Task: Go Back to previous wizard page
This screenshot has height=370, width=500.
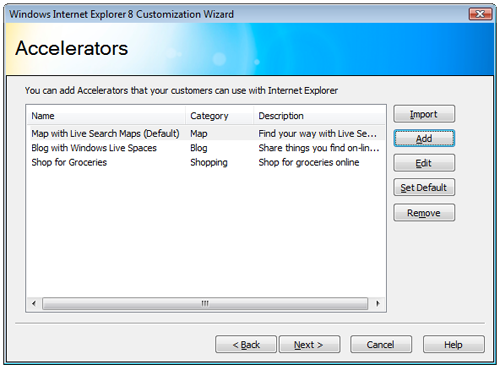Action: pos(246,344)
